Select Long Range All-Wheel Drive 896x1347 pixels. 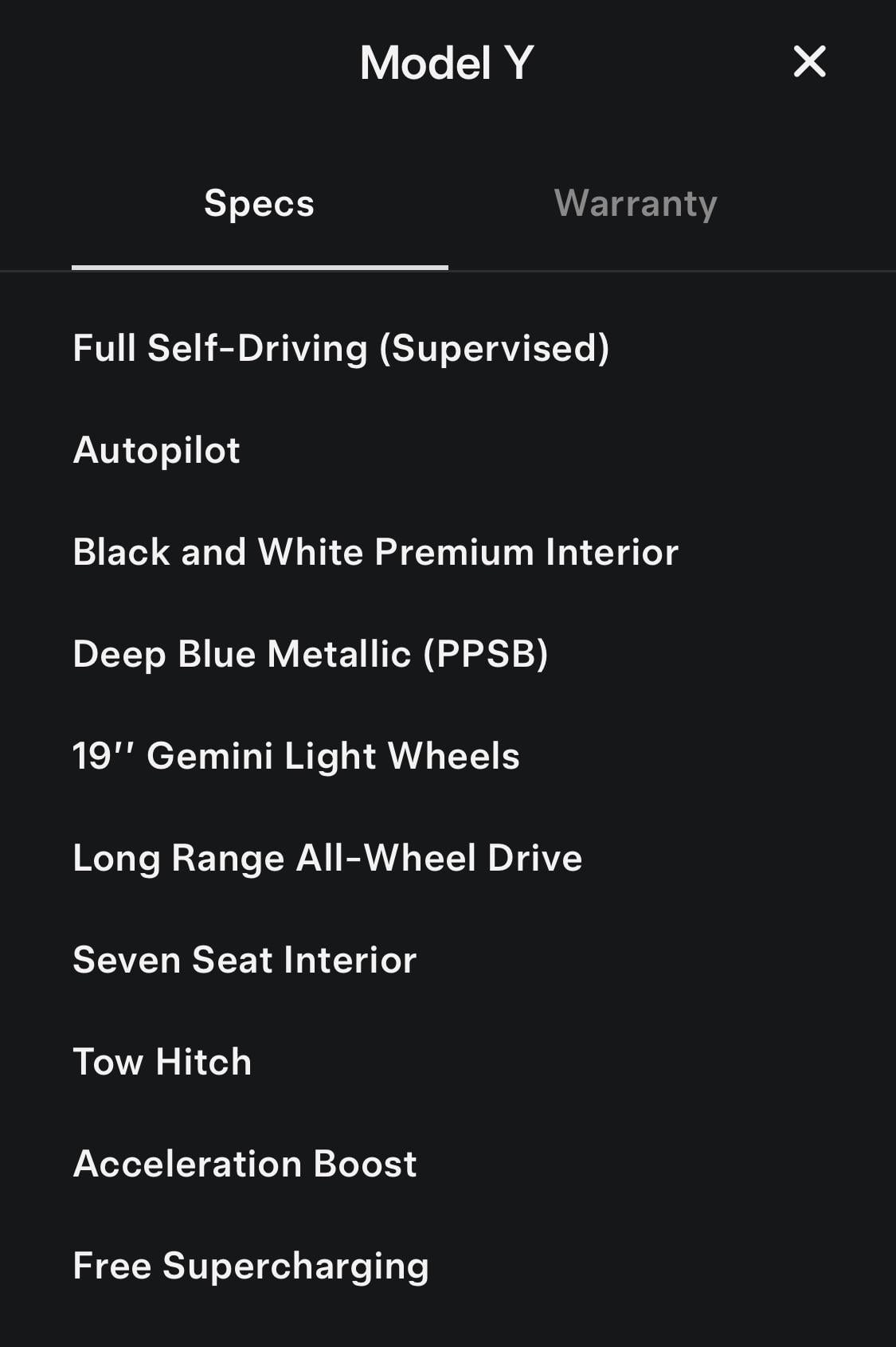tap(327, 858)
